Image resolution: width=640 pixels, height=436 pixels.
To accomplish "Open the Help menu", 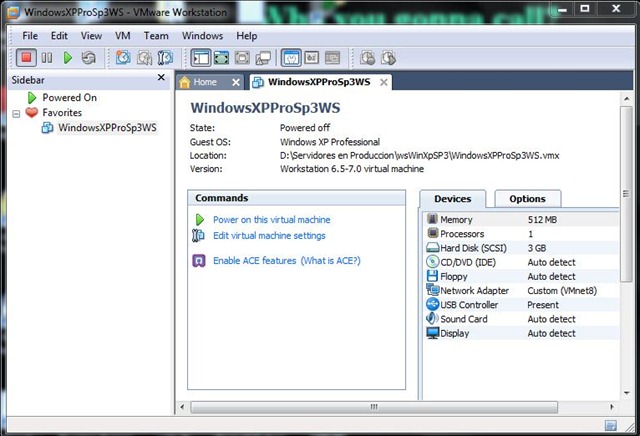I will point(247,36).
